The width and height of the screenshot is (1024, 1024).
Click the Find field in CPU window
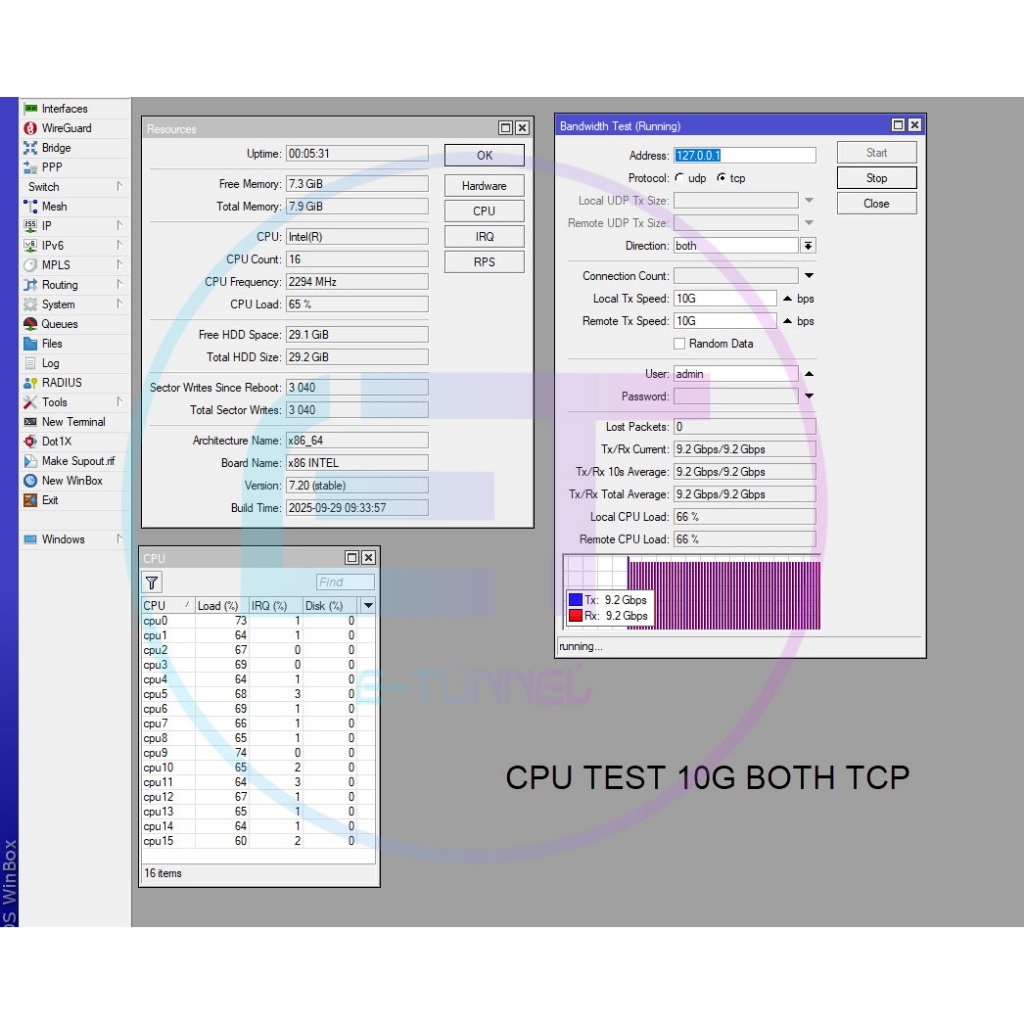(x=345, y=582)
